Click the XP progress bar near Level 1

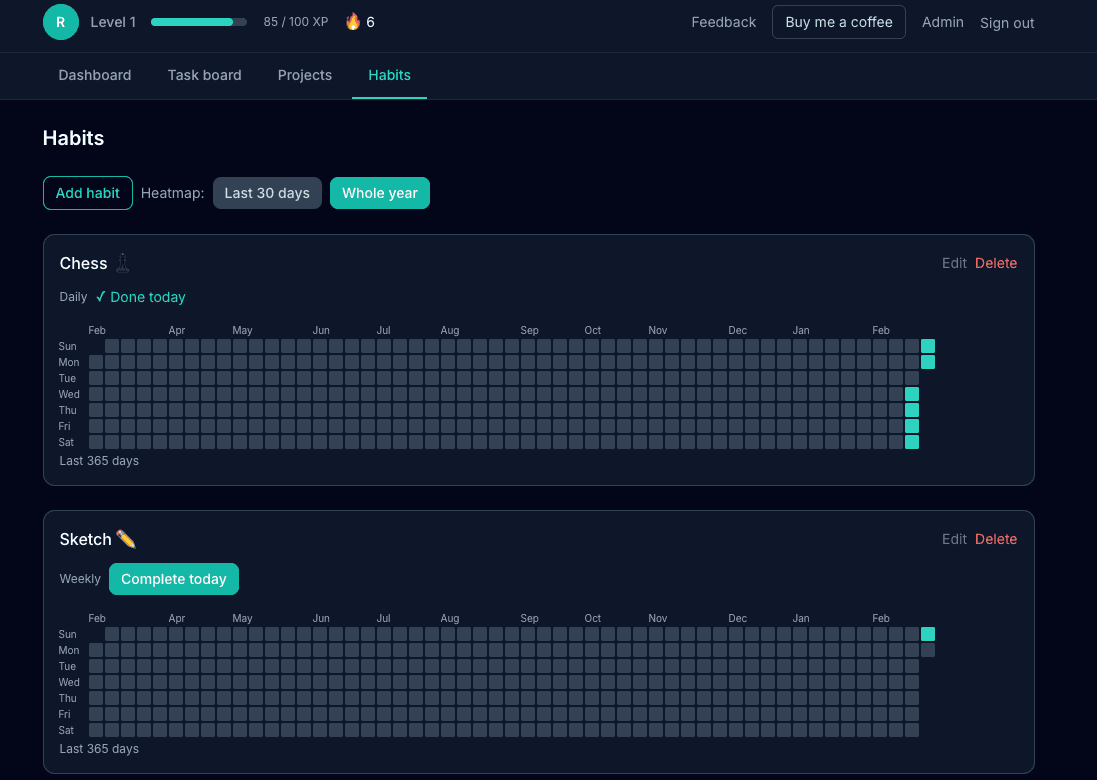[197, 21]
